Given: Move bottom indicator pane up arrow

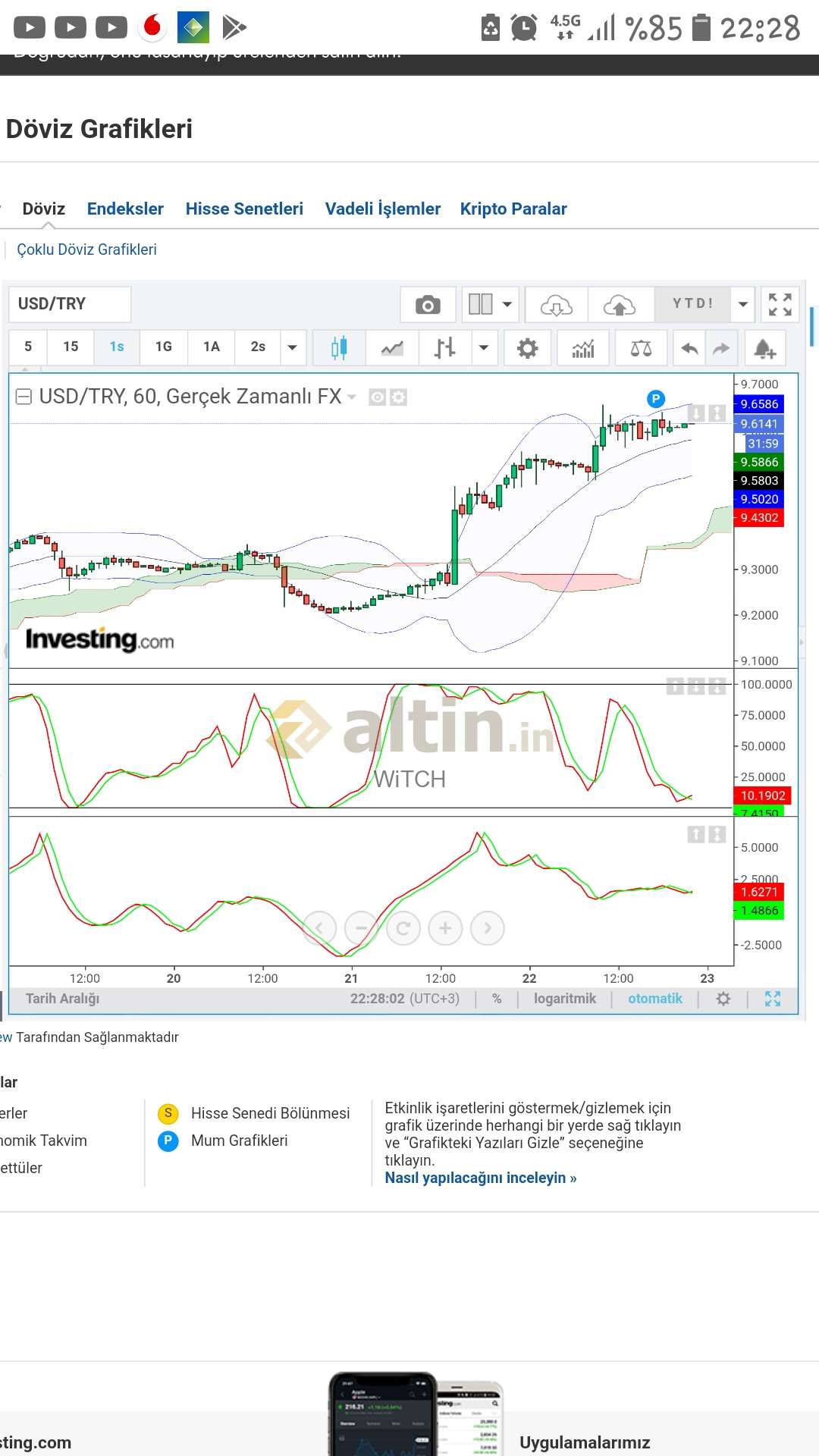Looking at the screenshot, I should (696, 834).
